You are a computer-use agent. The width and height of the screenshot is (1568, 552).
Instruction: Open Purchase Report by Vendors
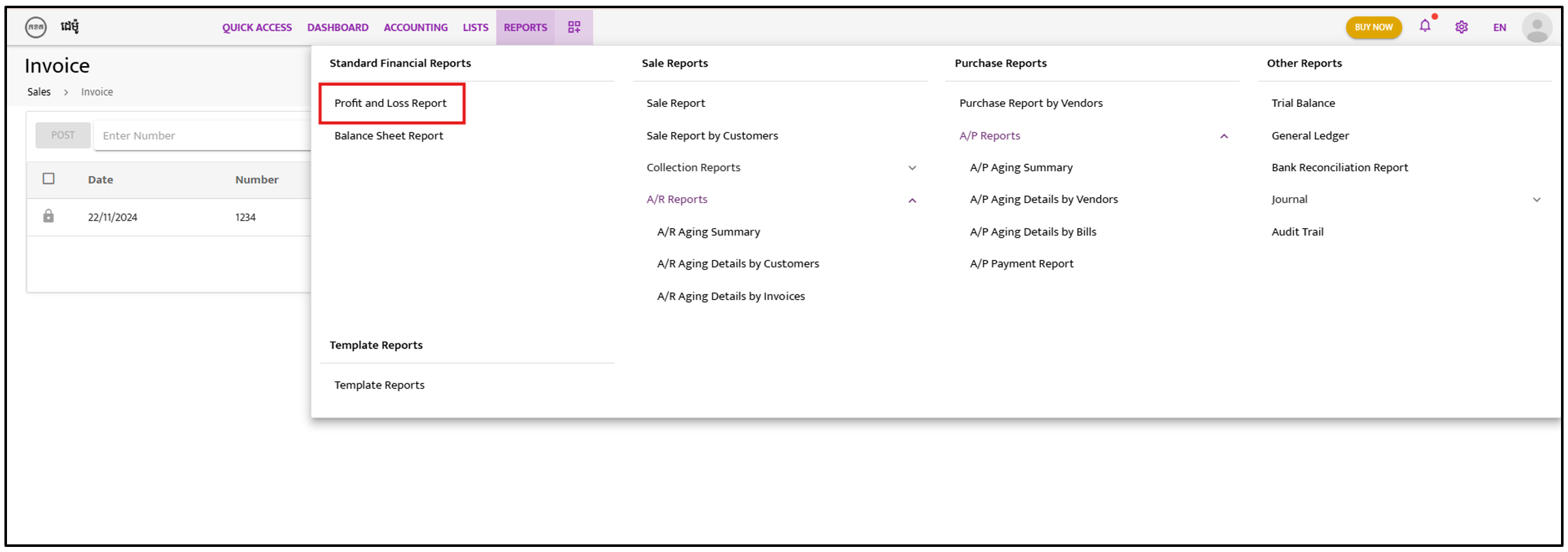click(1031, 103)
